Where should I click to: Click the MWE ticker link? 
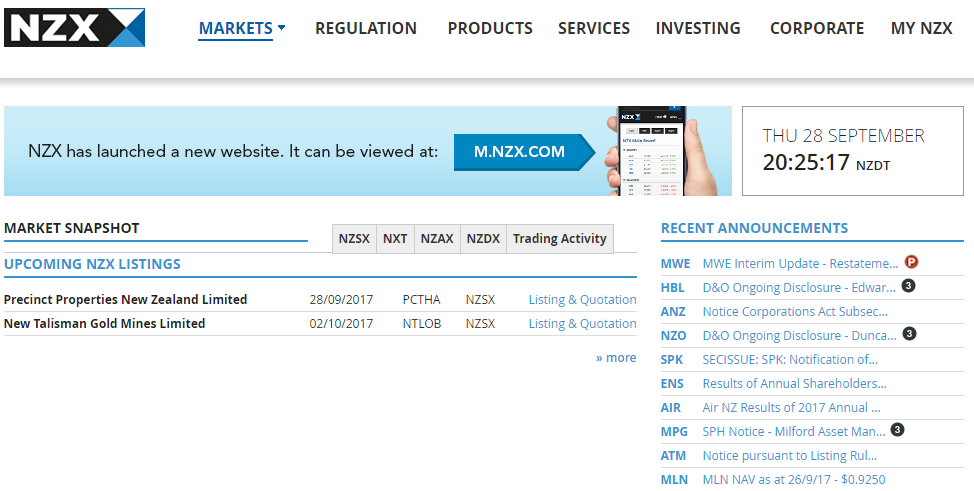675,264
